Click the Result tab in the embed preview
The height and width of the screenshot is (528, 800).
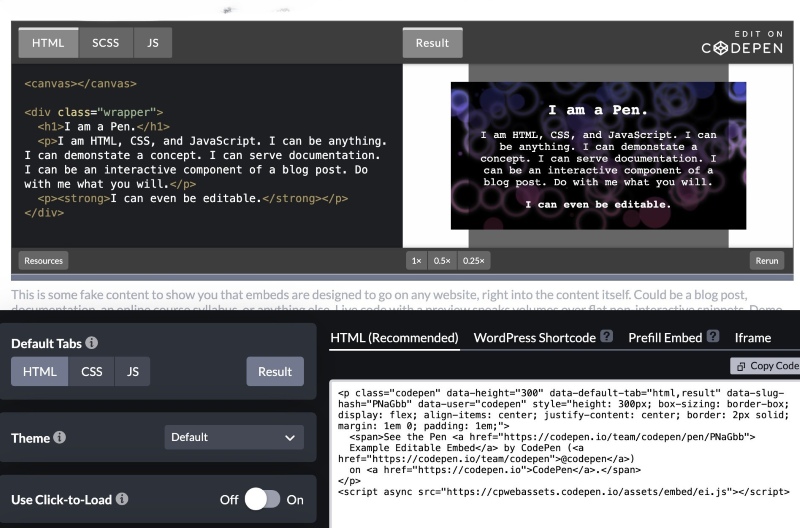click(433, 43)
